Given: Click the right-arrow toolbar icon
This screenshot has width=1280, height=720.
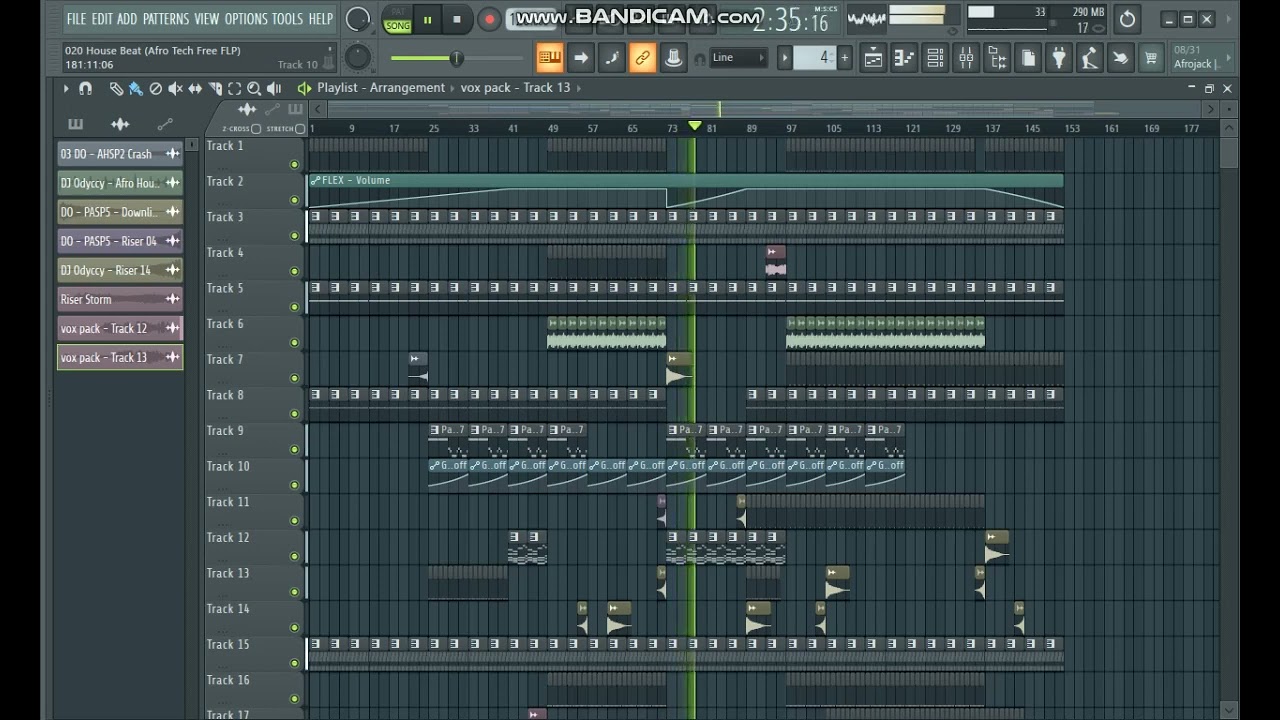Looking at the screenshot, I should point(580,58).
